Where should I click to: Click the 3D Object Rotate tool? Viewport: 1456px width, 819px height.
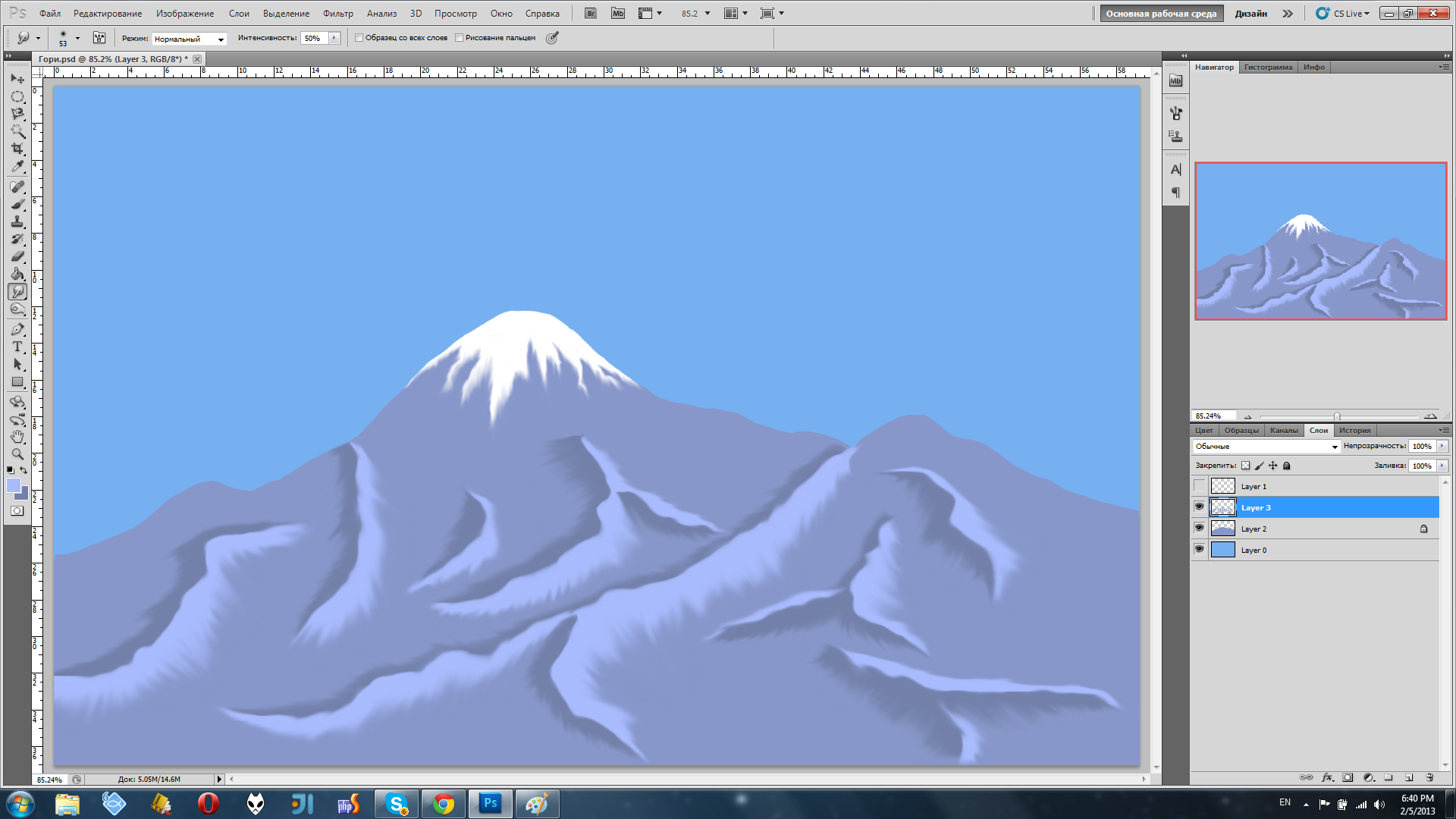(17, 402)
